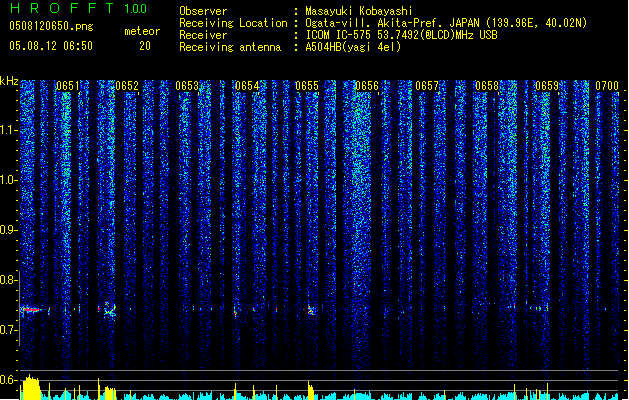Click the "0651" time marker
Screen dimensions: 629x400
pyautogui.click(x=67, y=86)
